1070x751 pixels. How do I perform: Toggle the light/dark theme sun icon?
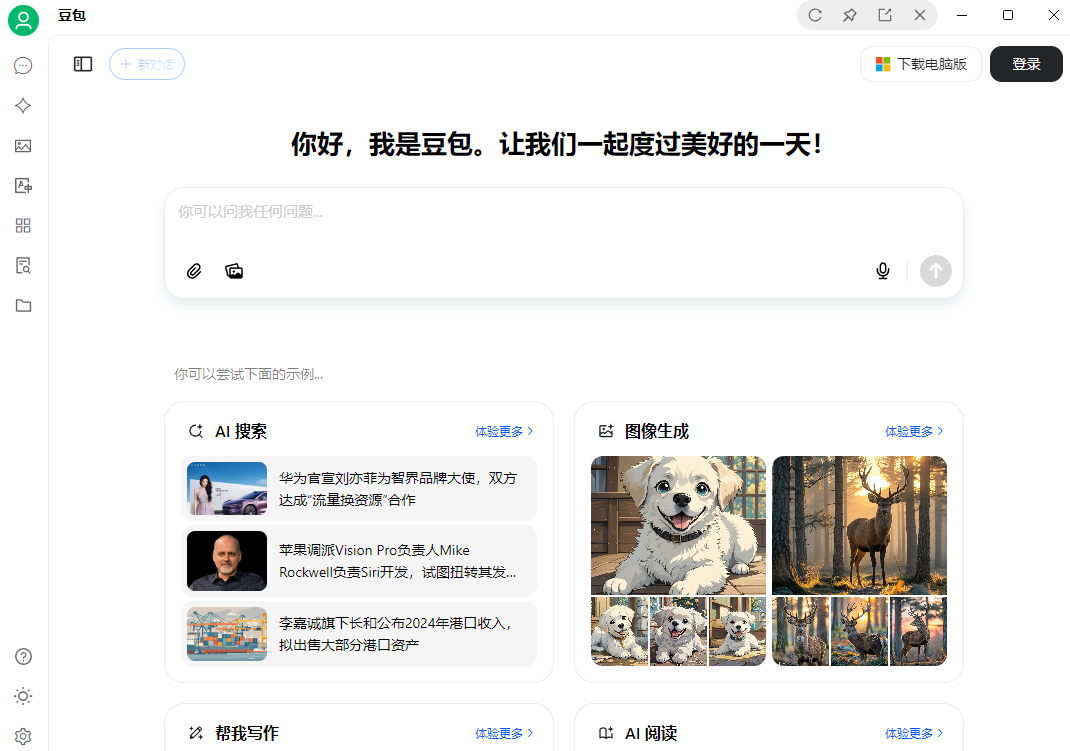(x=23, y=696)
